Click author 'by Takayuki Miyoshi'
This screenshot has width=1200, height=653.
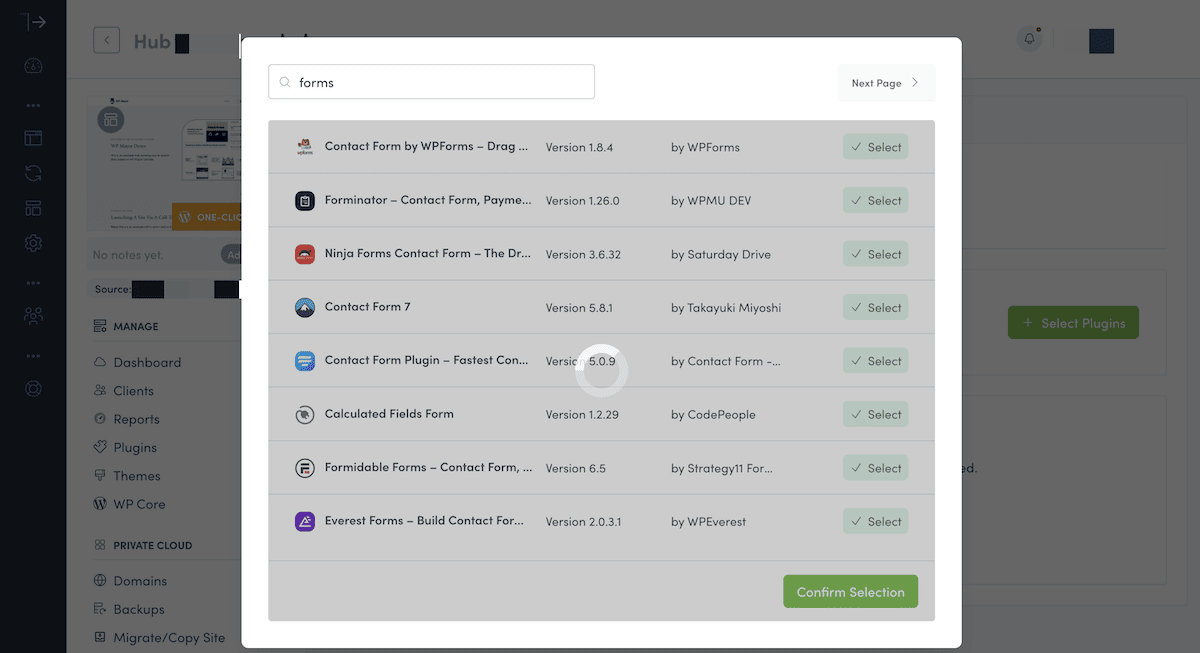point(726,308)
